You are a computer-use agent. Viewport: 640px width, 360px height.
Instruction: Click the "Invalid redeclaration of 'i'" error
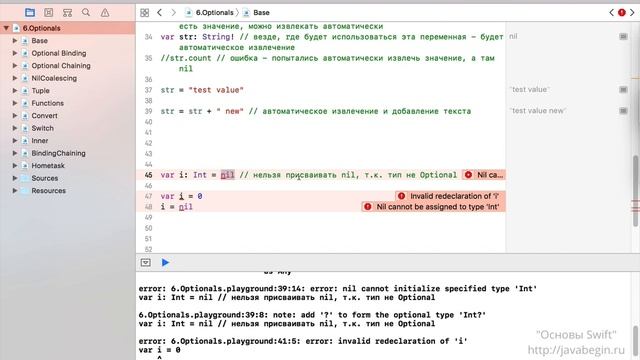coord(454,196)
